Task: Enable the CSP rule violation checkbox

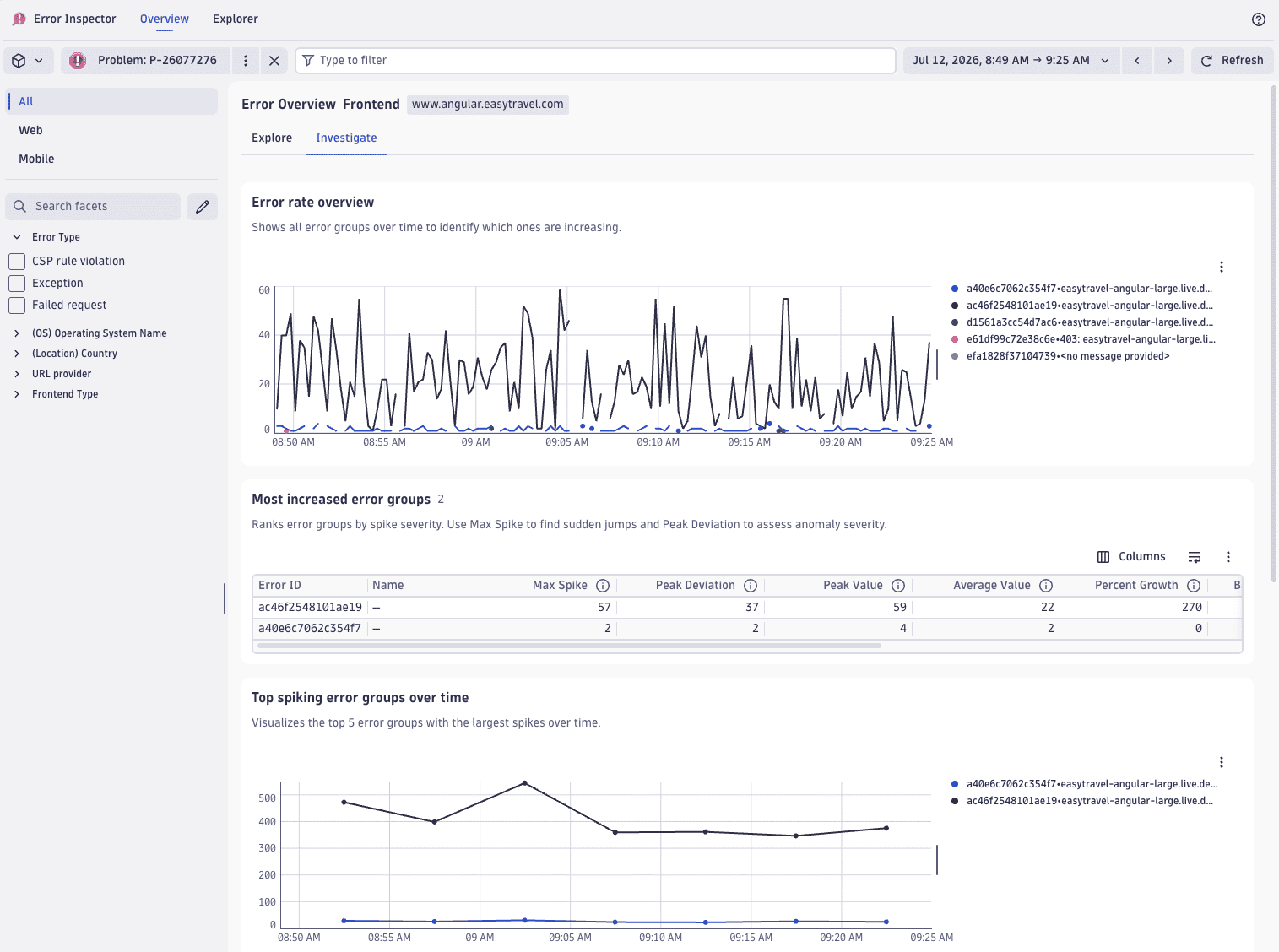Action: click(x=17, y=262)
